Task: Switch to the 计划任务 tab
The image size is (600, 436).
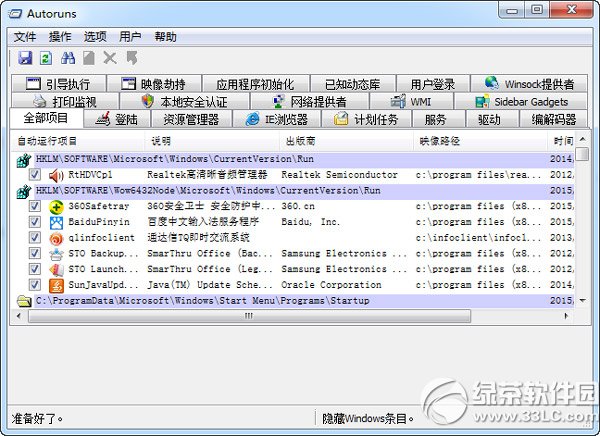Action: tap(367, 119)
